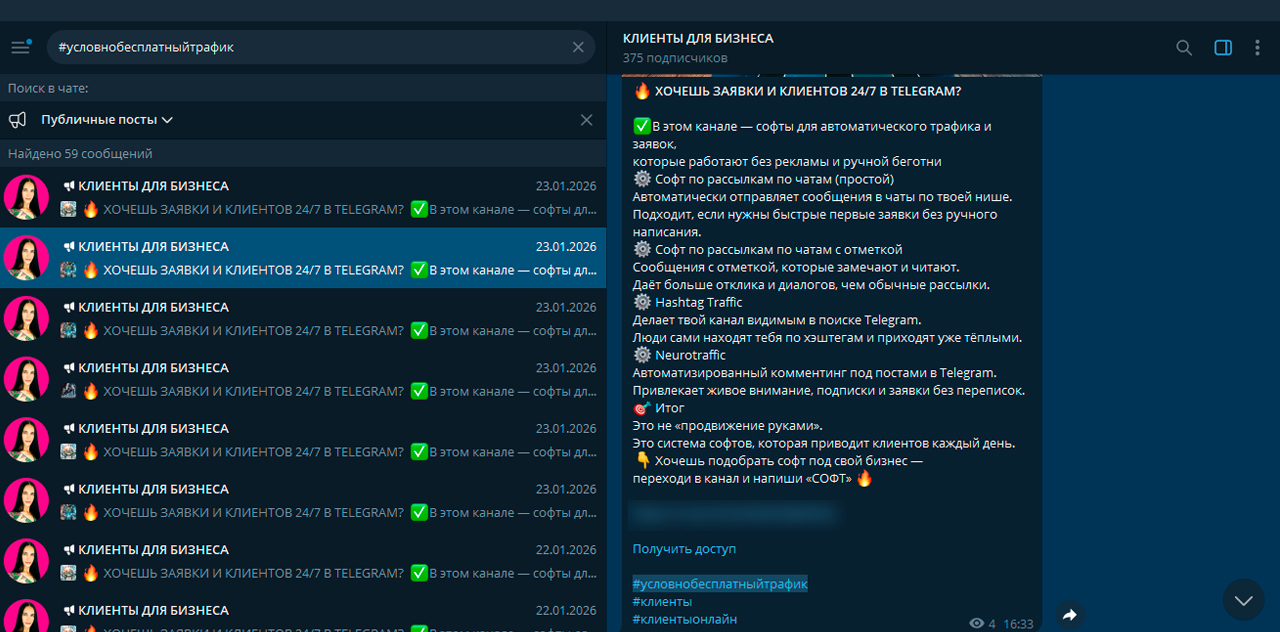The height and width of the screenshot is (632, 1280).
Task: Expand the "Публичные посты" filter dropdown
Action: pyautogui.click(x=107, y=120)
